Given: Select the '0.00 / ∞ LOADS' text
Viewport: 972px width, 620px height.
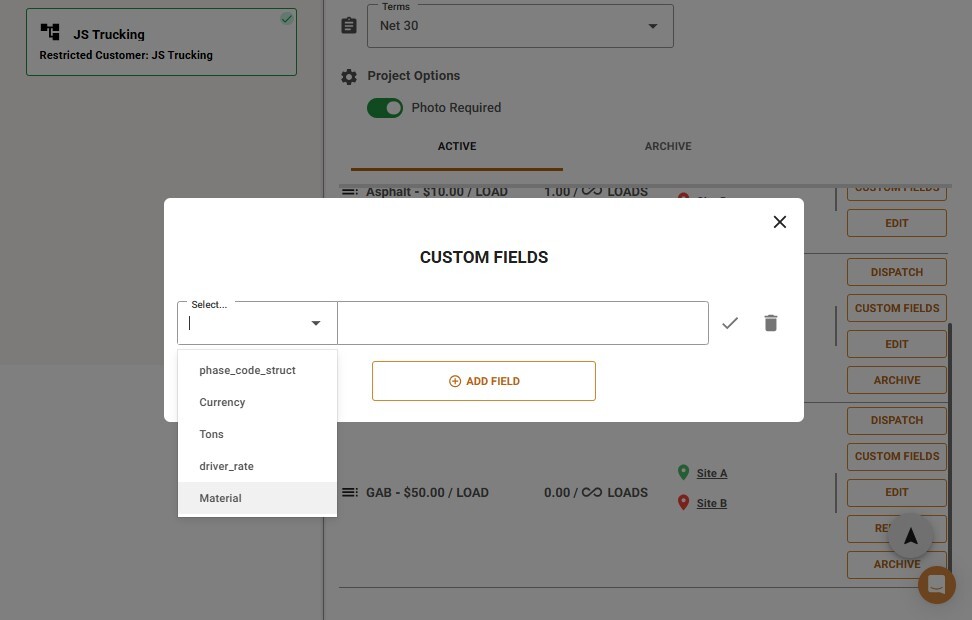Looking at the screenshot, I should 596,493.
